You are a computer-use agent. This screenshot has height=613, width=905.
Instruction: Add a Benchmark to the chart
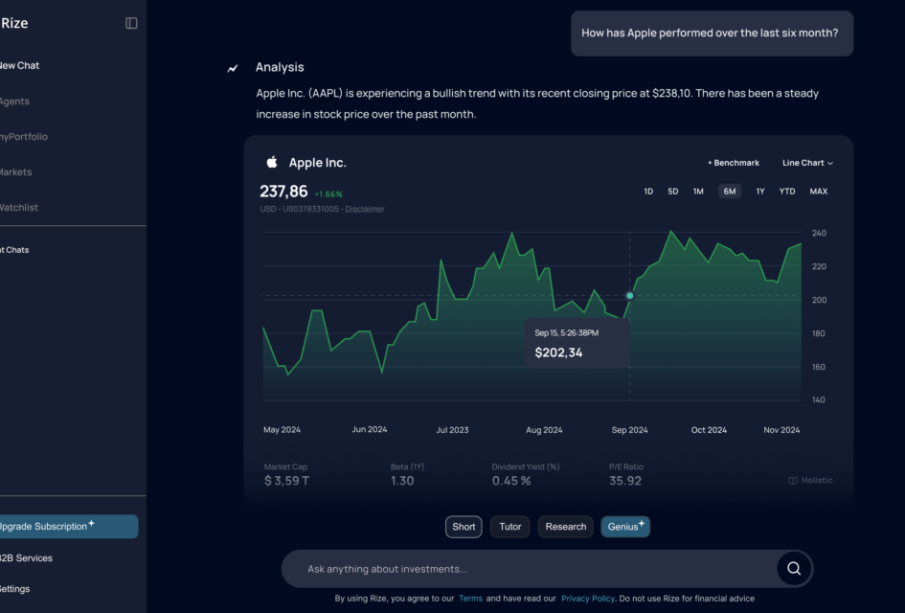point(733,163)
